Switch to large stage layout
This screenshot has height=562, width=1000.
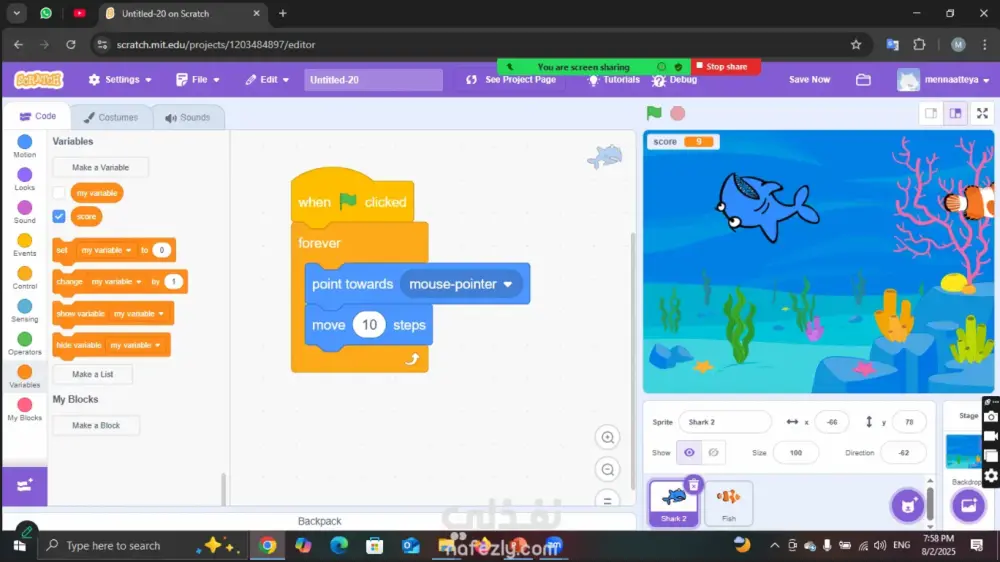[955, 114]
